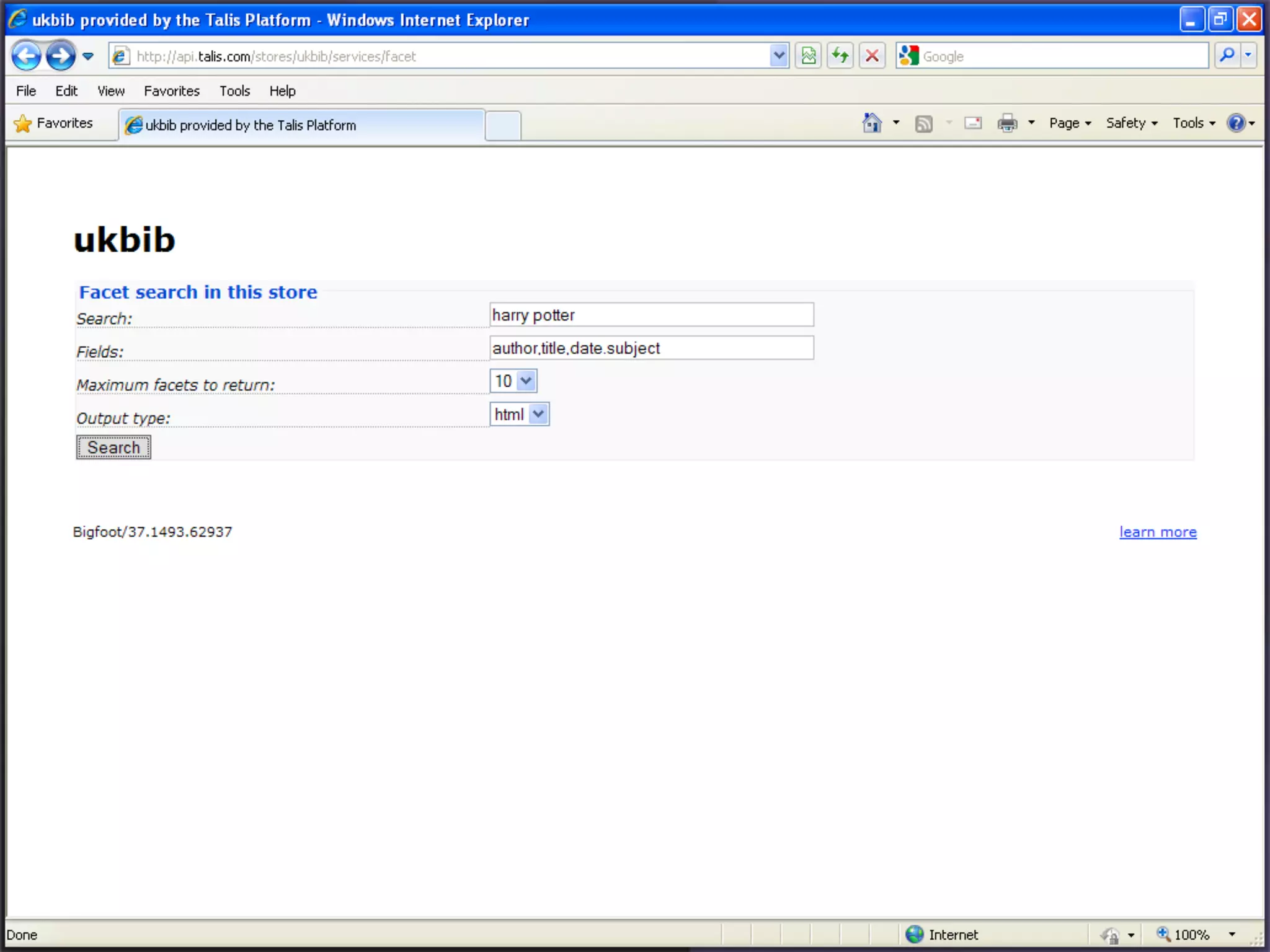Click the Compatibility View icon

coord(809,56)
